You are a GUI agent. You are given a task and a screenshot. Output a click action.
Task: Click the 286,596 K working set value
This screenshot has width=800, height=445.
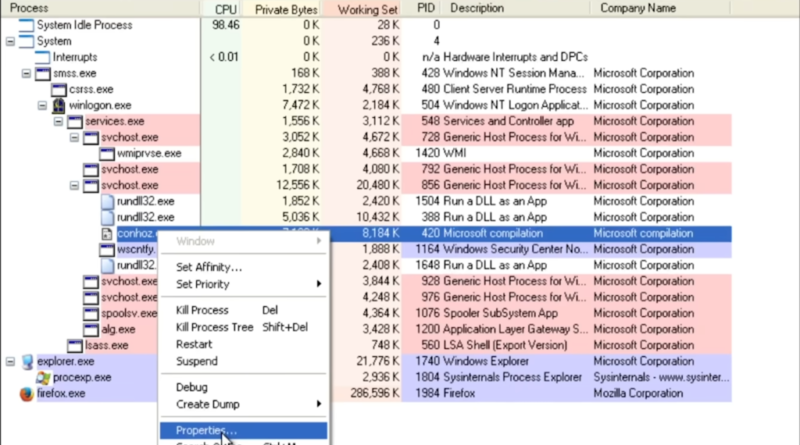pyautogui.click(x=374, y=393)
